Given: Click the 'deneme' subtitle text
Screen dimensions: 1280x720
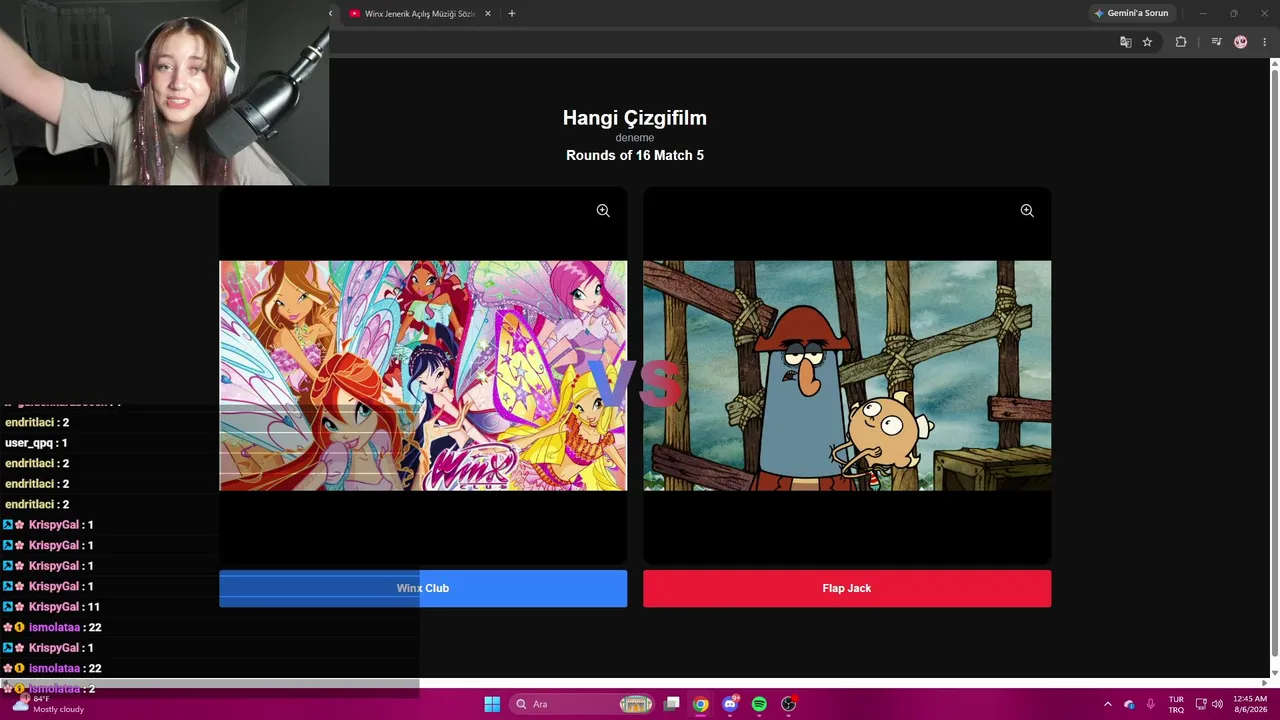Looking at the screenshot, I should pos(635,138).
